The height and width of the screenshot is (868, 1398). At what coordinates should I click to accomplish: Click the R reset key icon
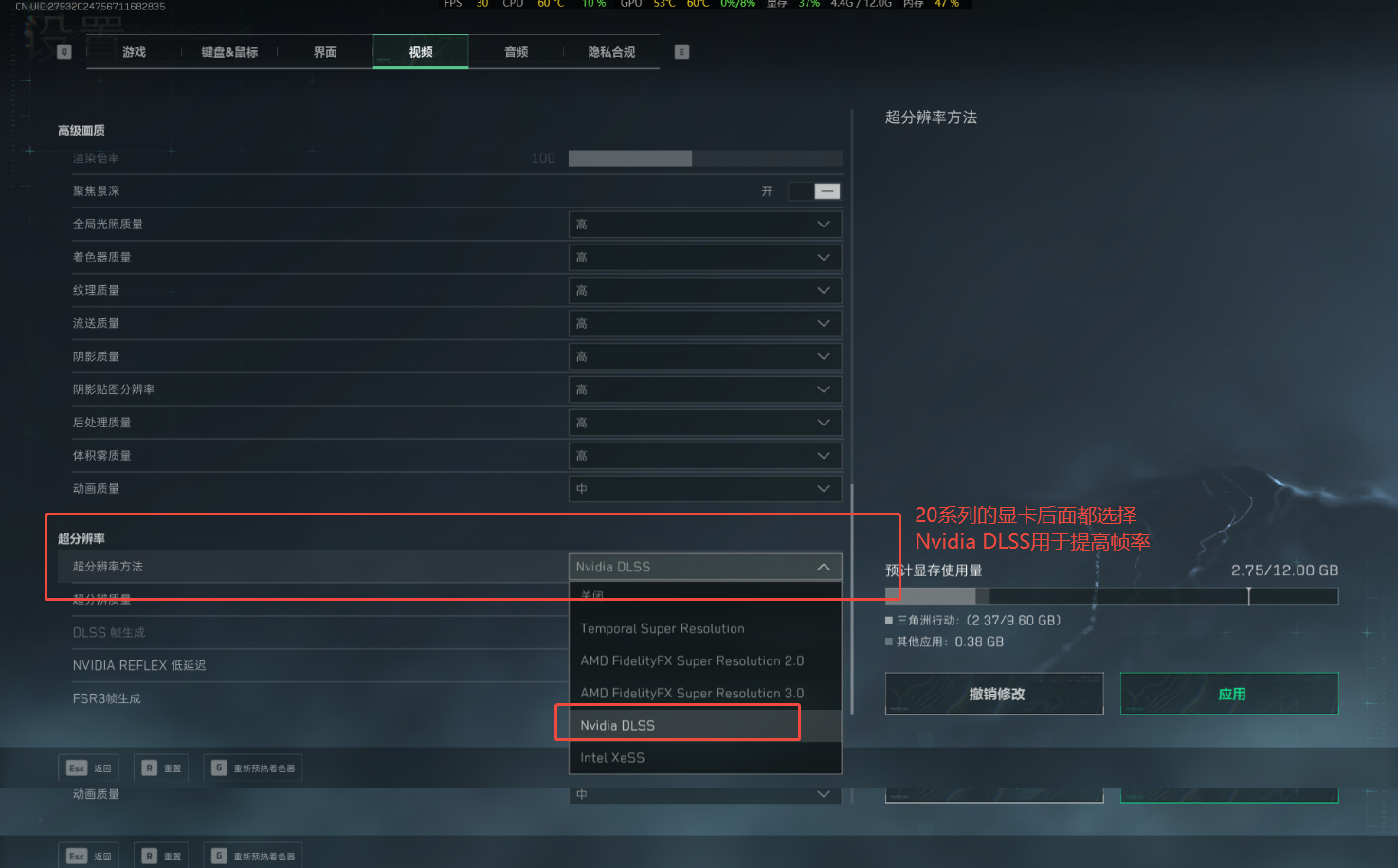(x=150, y=769)
